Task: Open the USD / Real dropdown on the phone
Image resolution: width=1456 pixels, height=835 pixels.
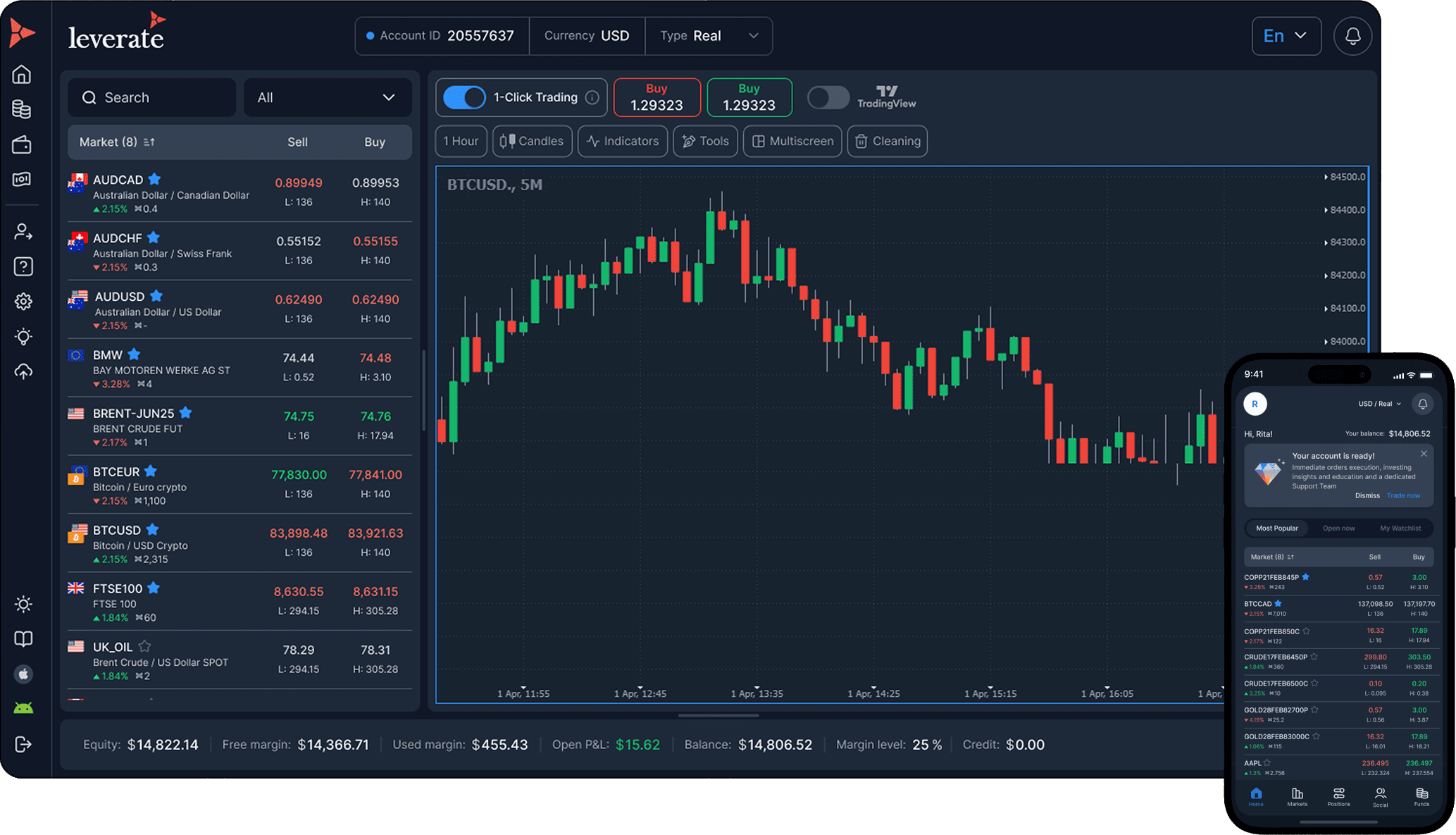Action: click(1380, 404)
